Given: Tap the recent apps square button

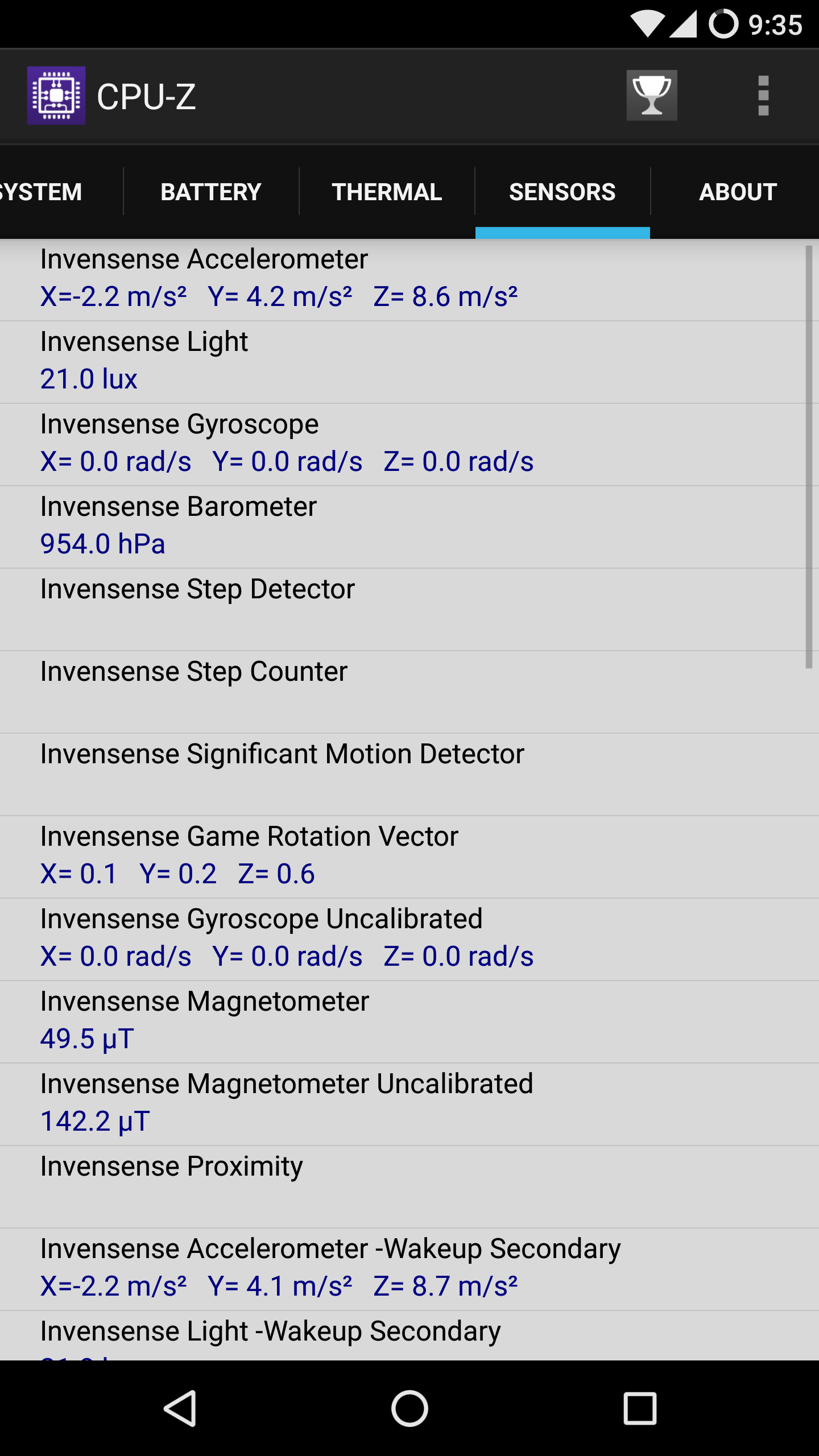Looking at the screenshot, I should tap(640, 1408).
